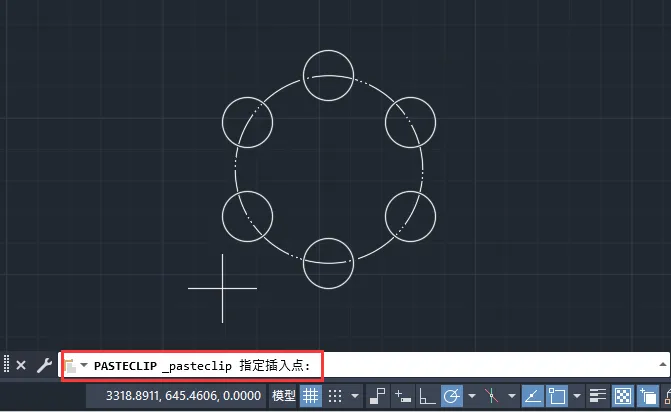Toggle lineweight display icon

(x=597, y=396)
